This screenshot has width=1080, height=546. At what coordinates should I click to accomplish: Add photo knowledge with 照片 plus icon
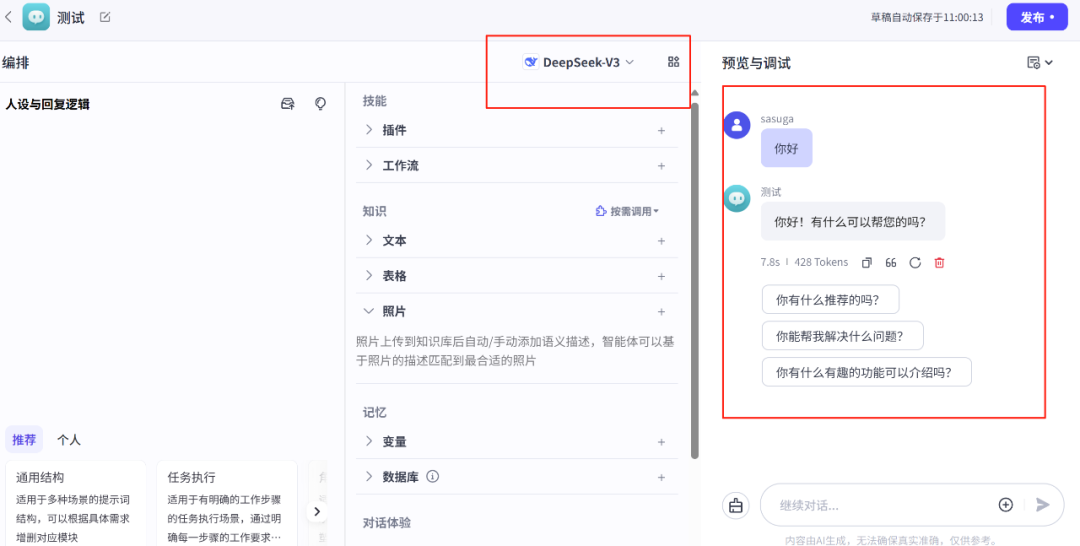[x=661, y=312]
